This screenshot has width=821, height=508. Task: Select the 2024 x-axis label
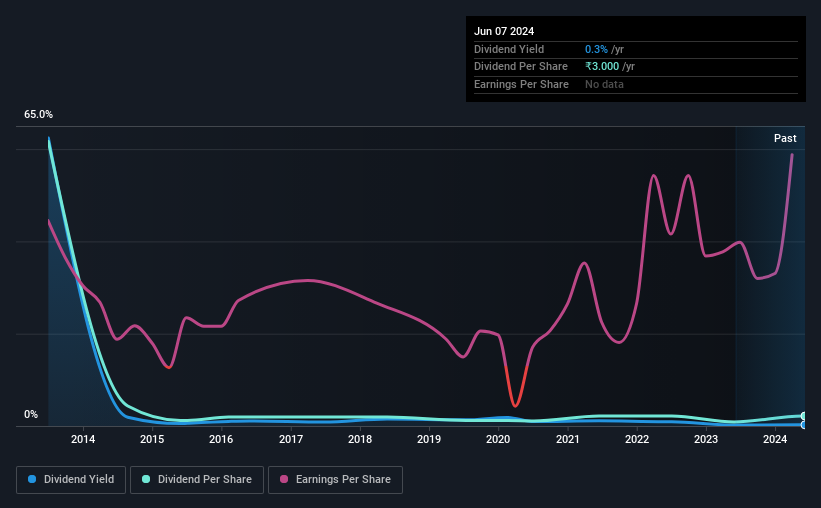775,439
